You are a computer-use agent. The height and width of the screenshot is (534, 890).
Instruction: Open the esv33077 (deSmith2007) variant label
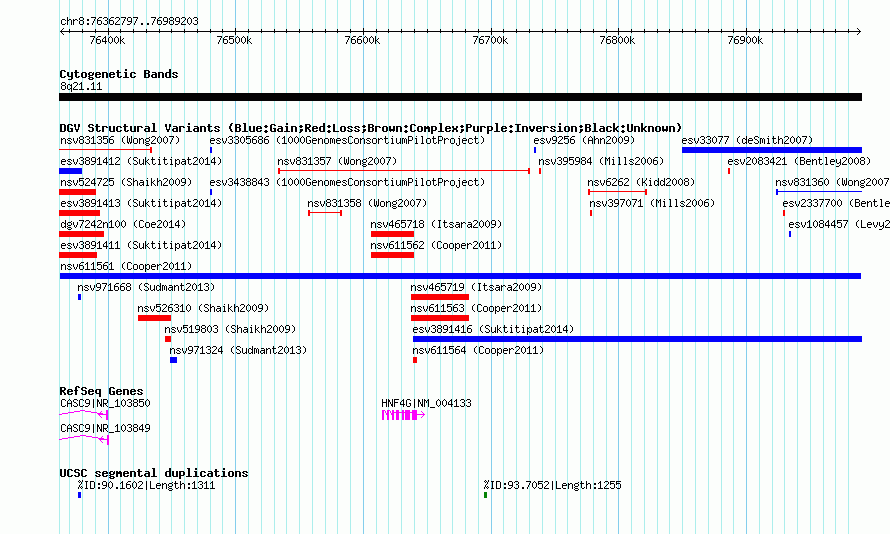click(747, 140)
